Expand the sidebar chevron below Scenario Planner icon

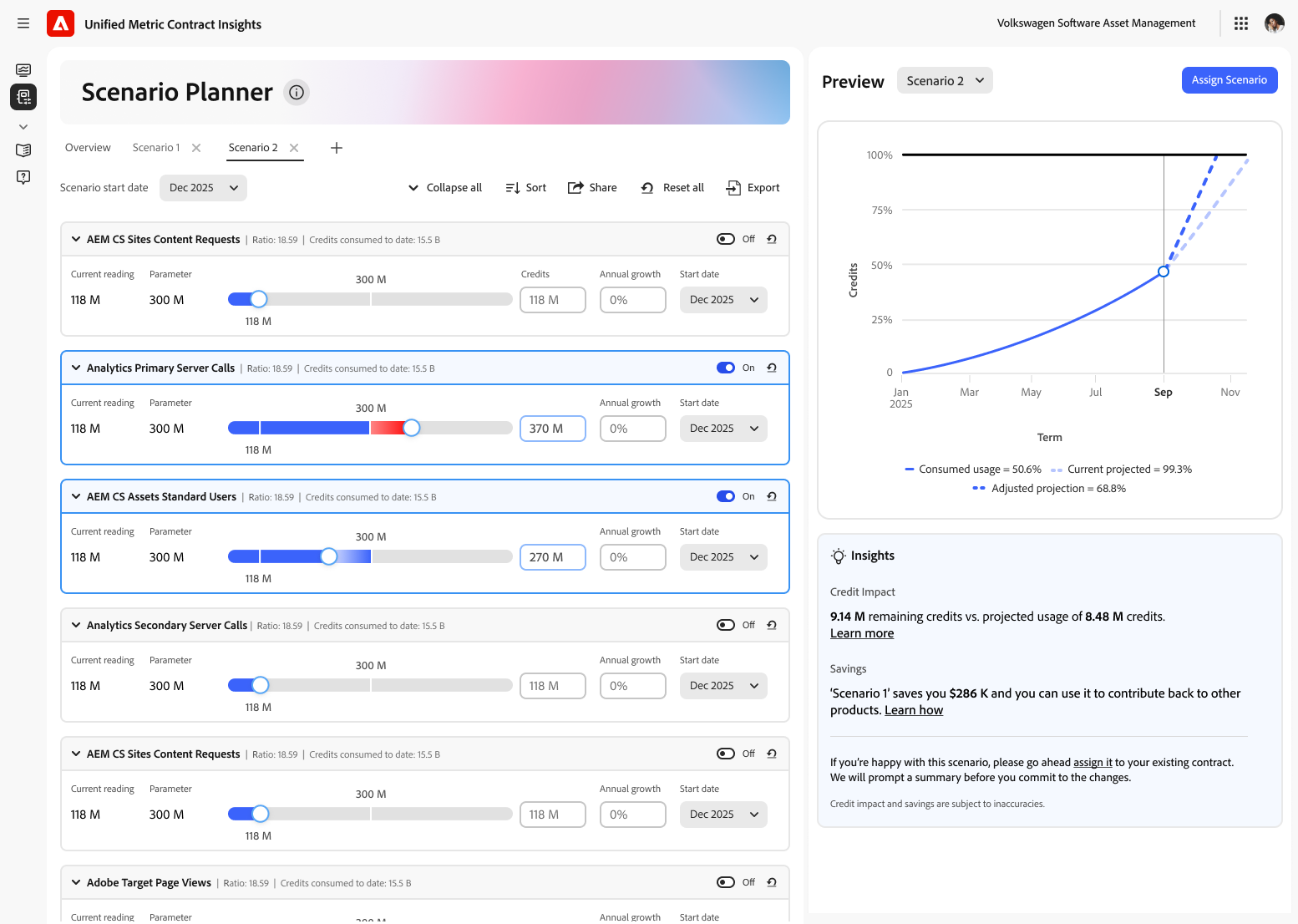tap(23, 127)
